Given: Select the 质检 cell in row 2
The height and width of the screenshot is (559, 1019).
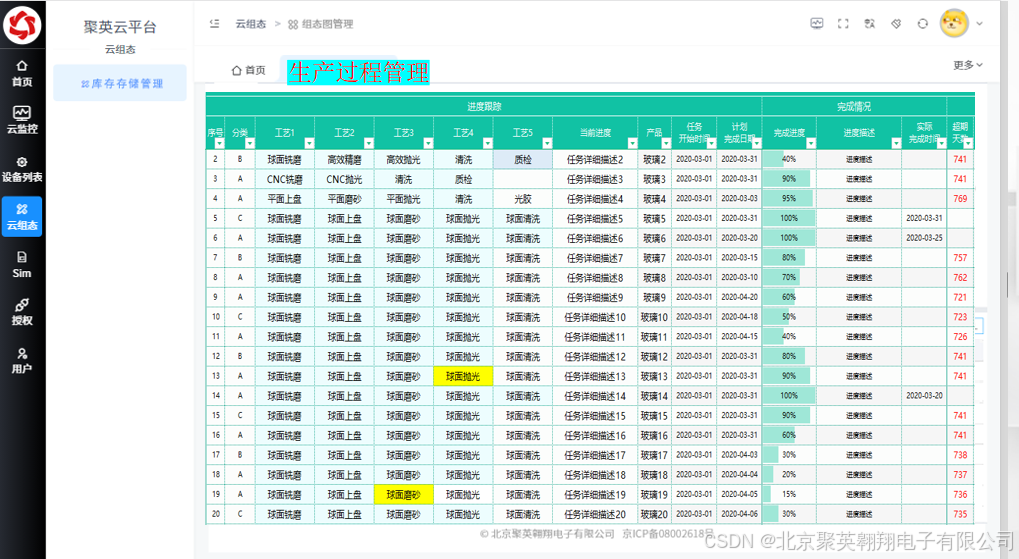Looking at the screenshot, I should [523, 159].
